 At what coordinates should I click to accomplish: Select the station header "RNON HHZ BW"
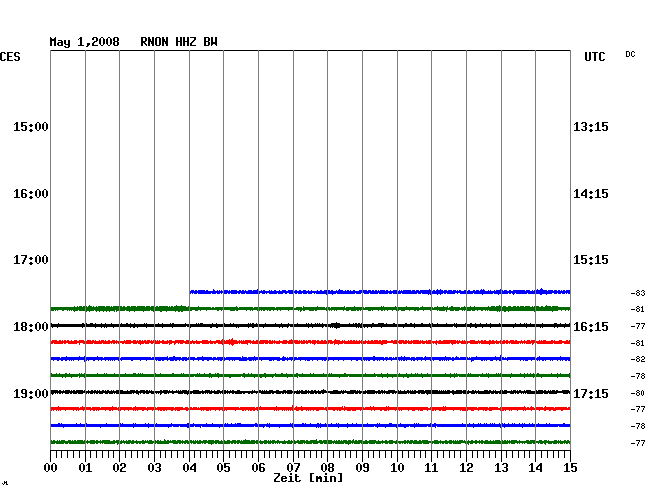[179, 42]
